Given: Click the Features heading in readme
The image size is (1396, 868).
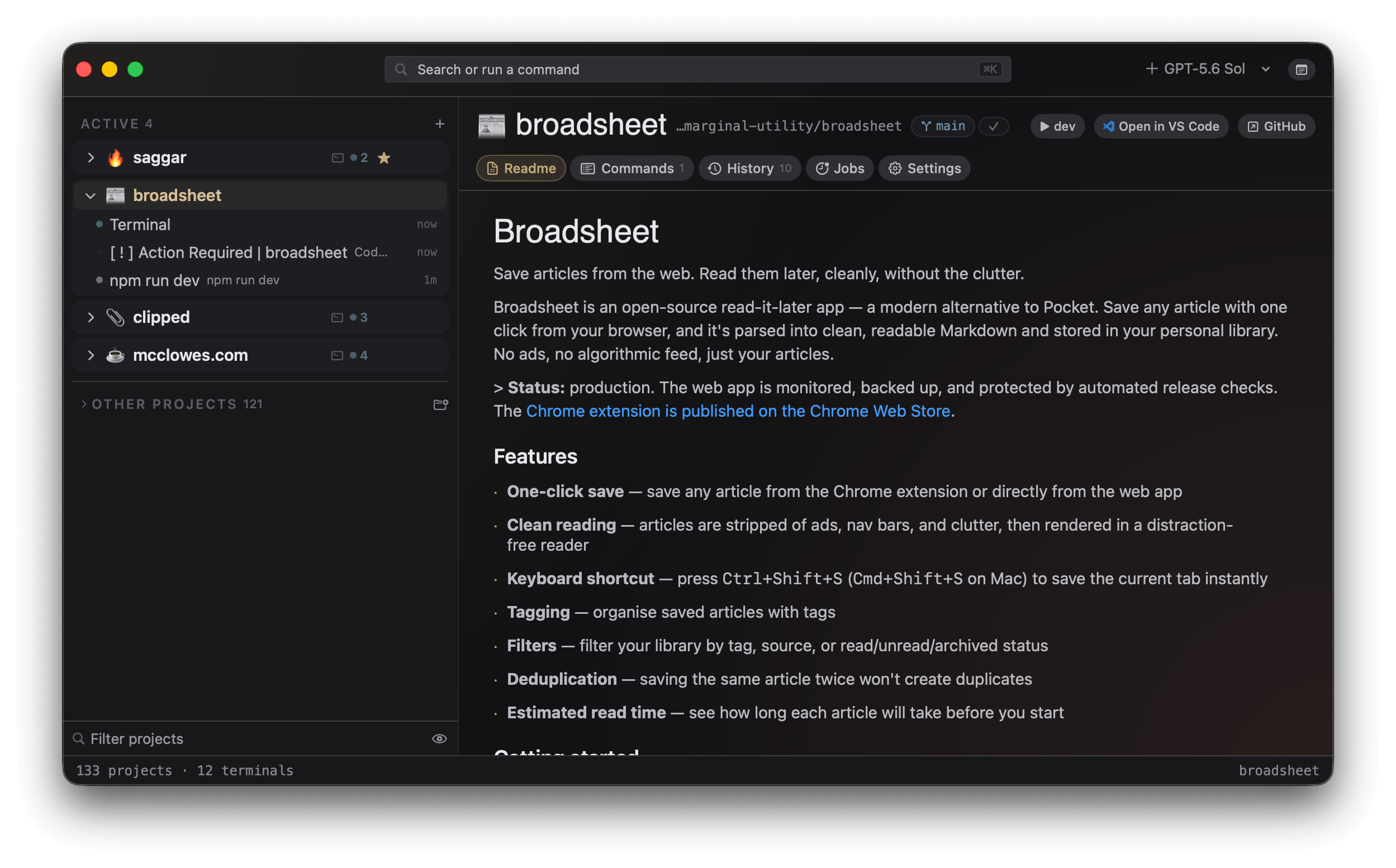Looking at the screenshot, I should tap(535, 456).
